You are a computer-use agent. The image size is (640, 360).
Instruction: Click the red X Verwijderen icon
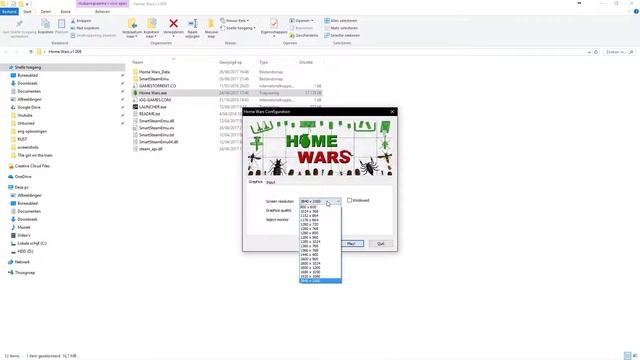pyautogui.click(x=173, y=24)
